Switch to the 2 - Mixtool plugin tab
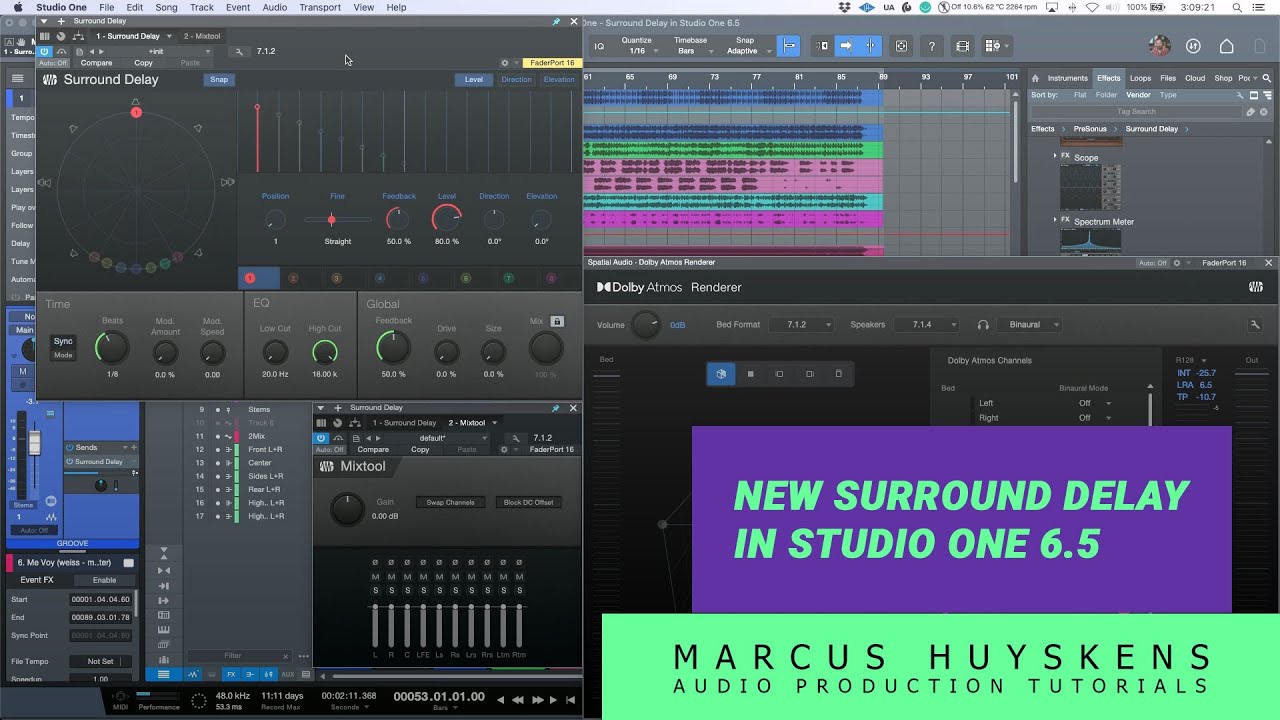Viewport: 1280px width, 720px height. coord(201,36)
